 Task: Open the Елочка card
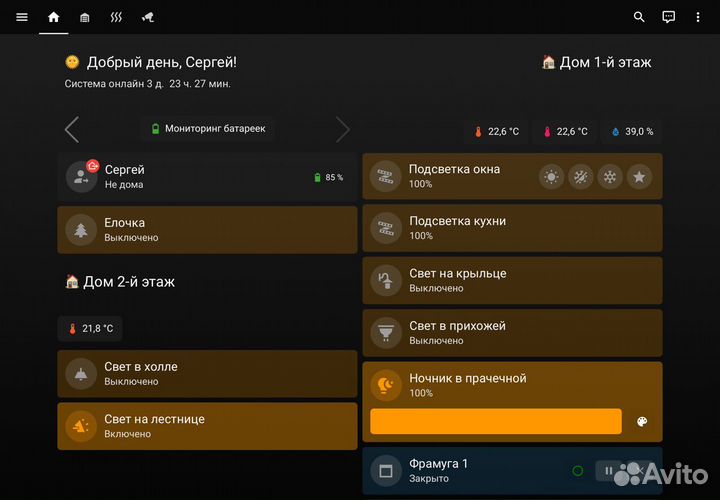tap(207, 230)
